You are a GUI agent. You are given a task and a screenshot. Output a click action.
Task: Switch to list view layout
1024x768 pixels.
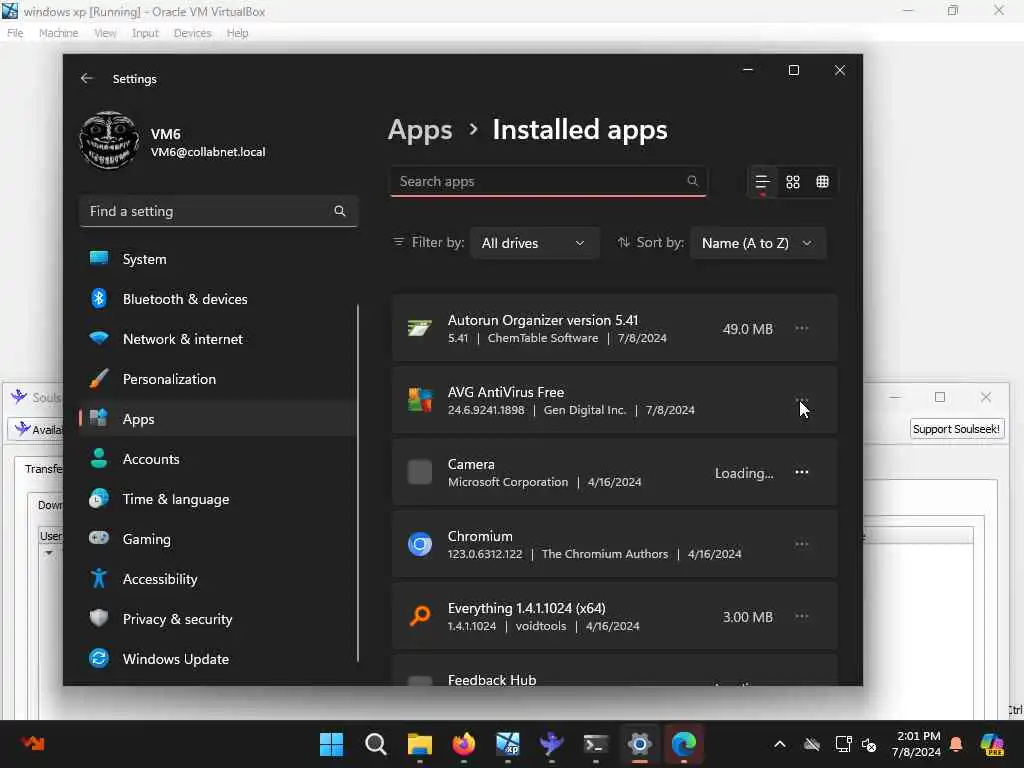point(761,182)
